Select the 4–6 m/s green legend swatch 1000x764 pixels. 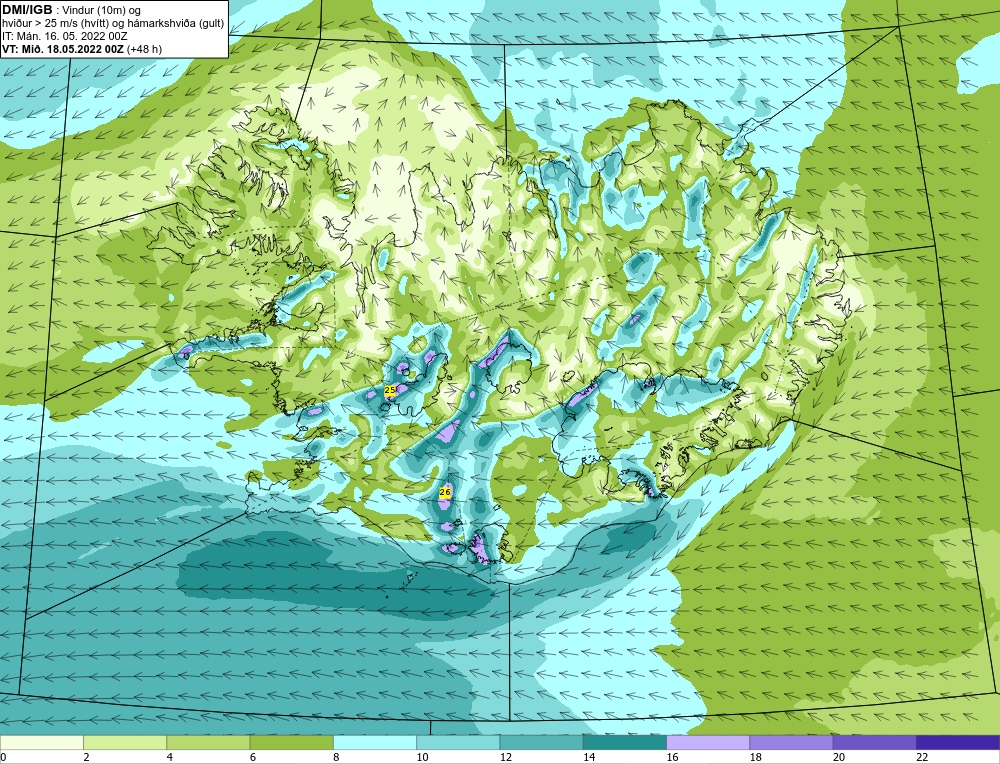209,742
